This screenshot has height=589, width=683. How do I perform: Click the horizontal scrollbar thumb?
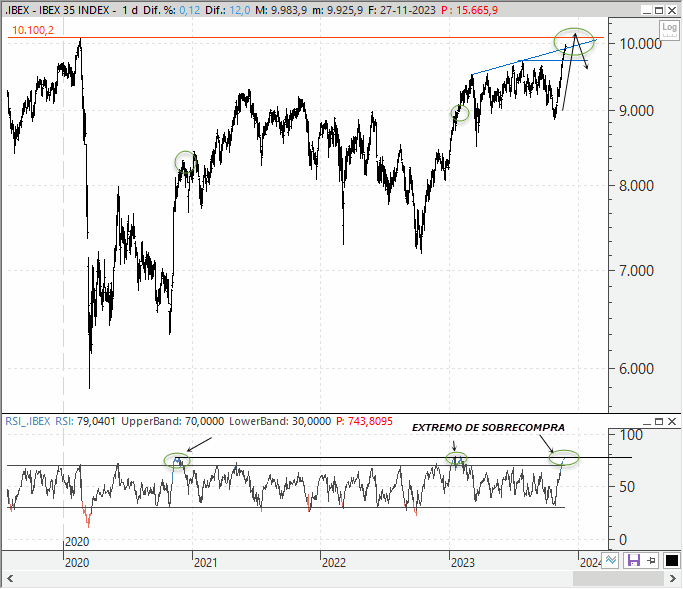click(x=619, y=579)
